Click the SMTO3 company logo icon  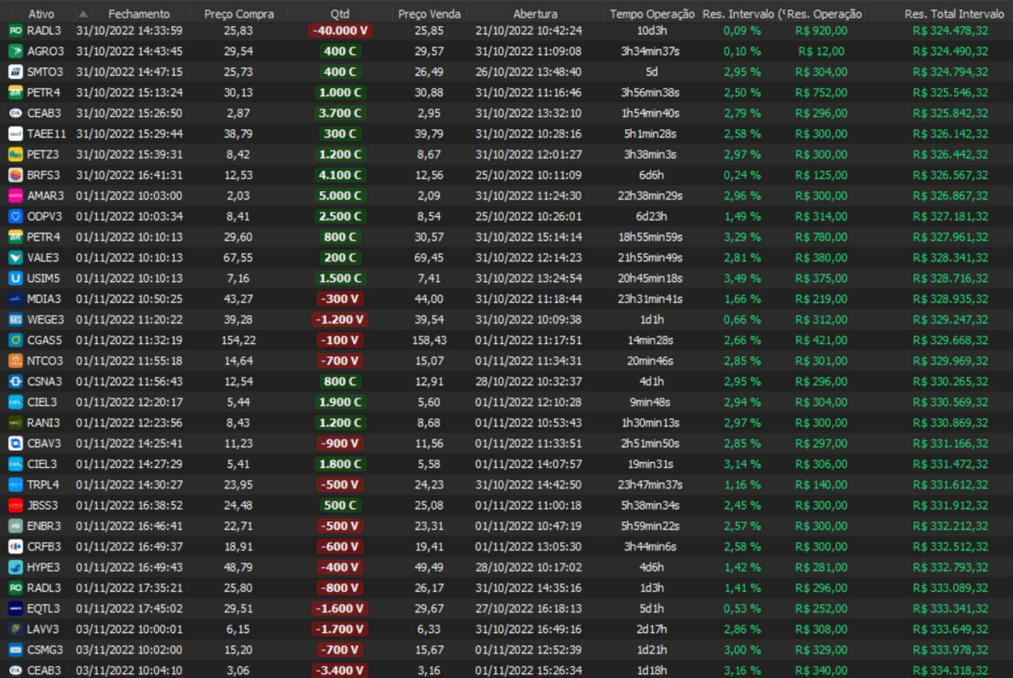pos(15,72)
